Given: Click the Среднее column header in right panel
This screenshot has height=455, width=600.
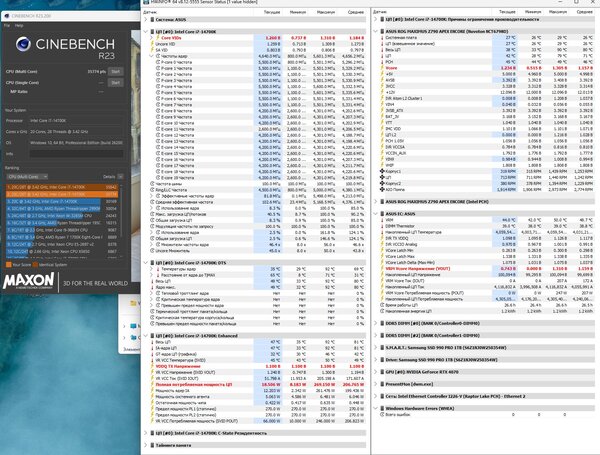Looking at the screenshot, I should tap(584, 12).
